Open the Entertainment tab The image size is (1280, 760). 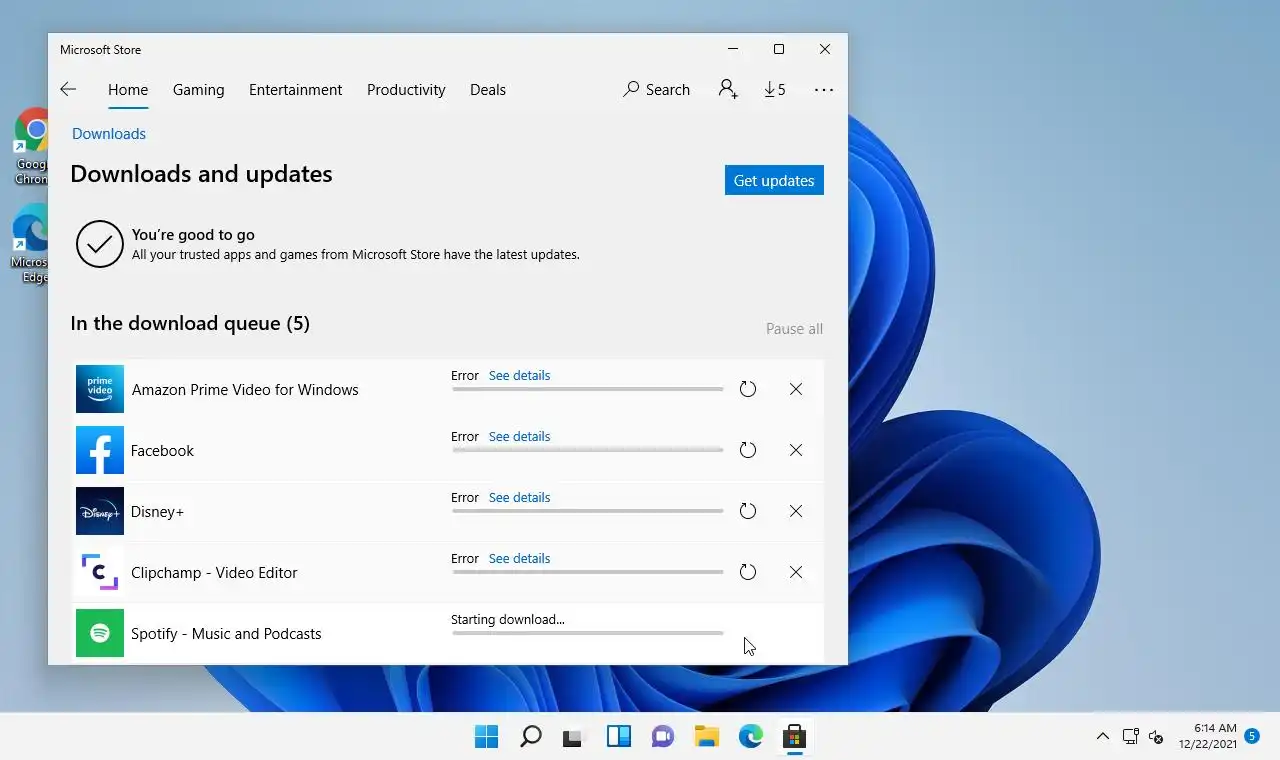[295, 89]
